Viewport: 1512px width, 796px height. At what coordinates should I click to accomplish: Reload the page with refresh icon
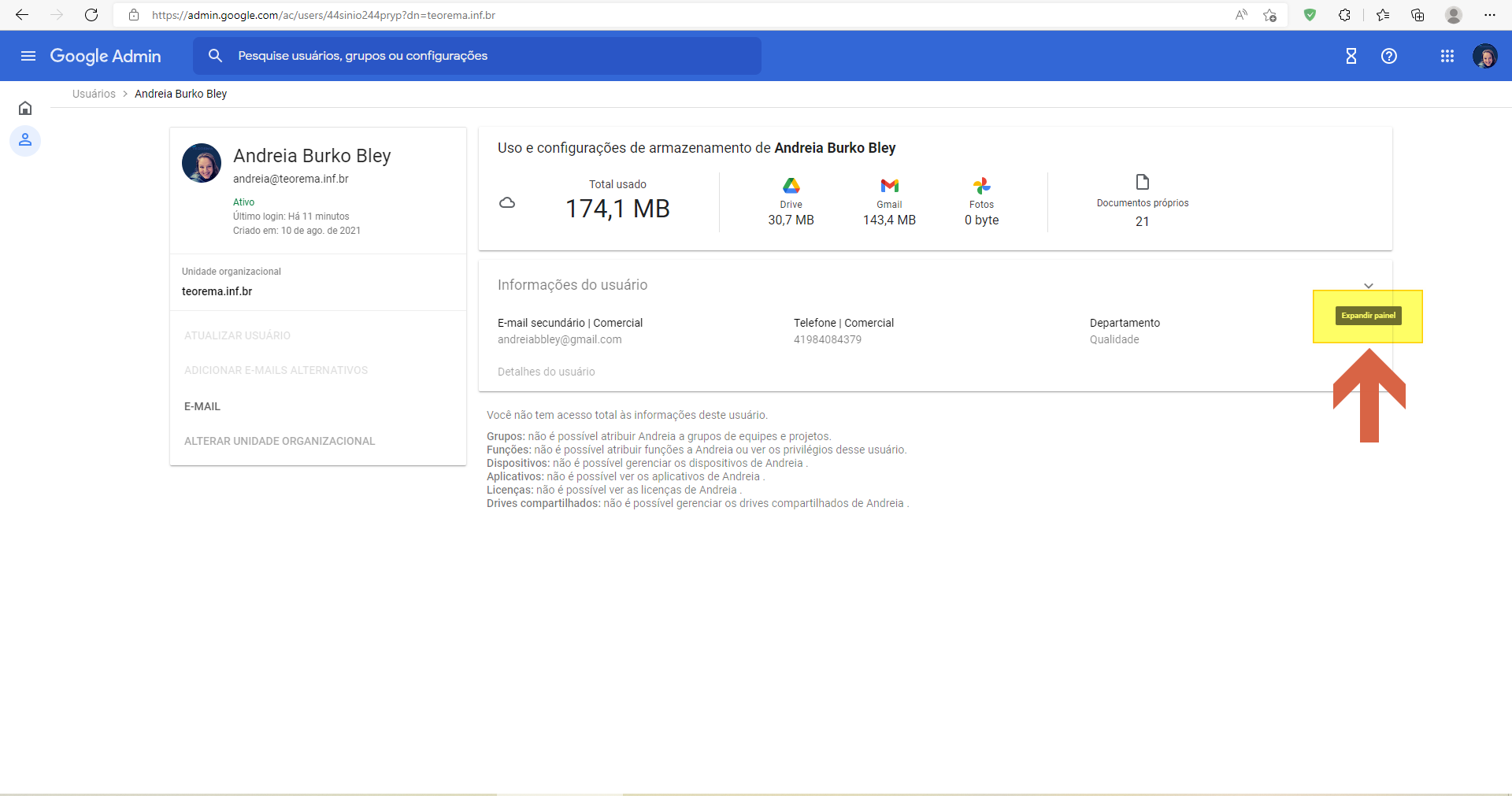coord(91,15)
